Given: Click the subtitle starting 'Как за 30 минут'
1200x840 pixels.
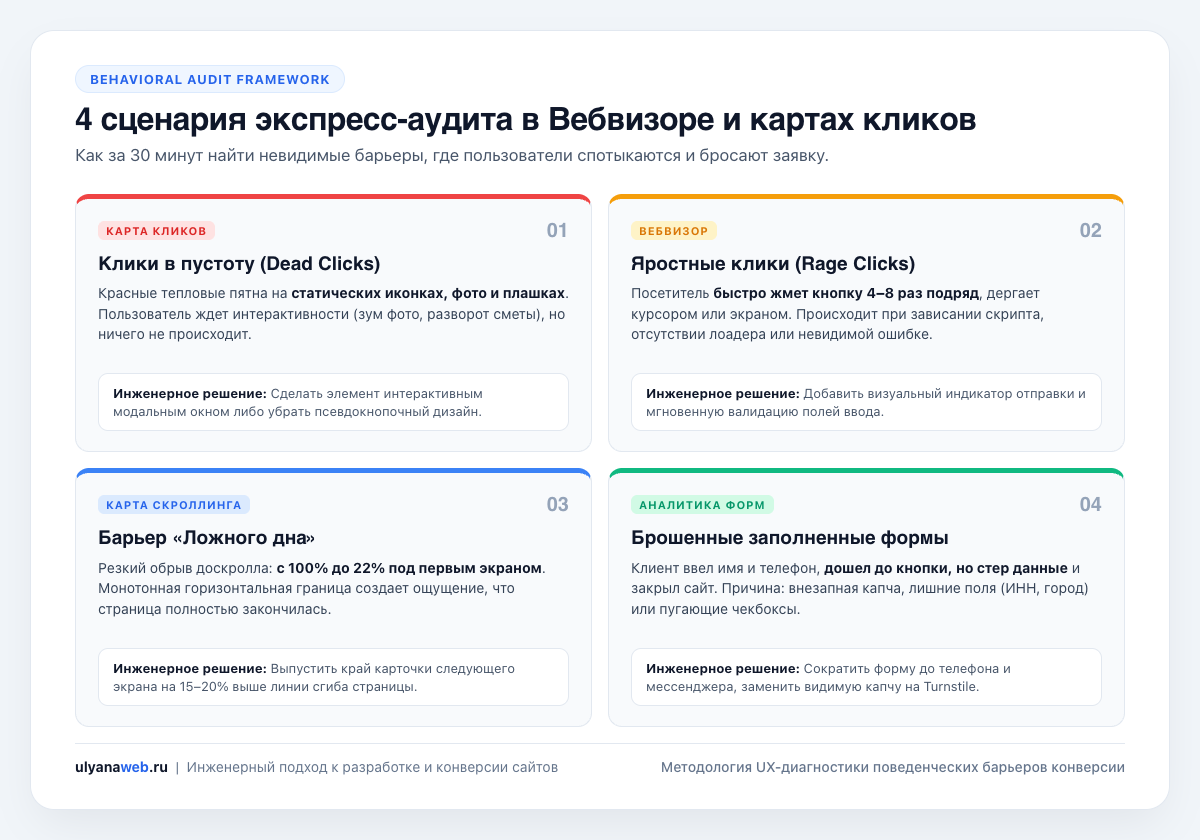Looking at the screenshot, I should click(452, 156).
